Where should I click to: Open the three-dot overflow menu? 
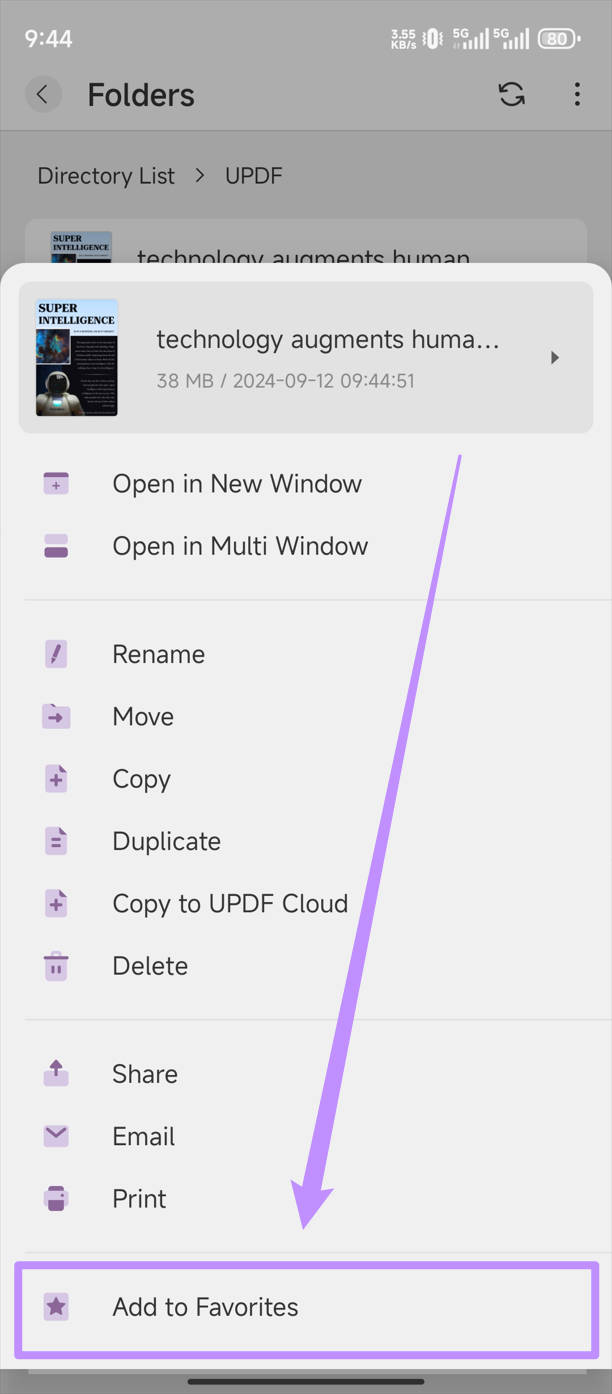tap(577, 95)
